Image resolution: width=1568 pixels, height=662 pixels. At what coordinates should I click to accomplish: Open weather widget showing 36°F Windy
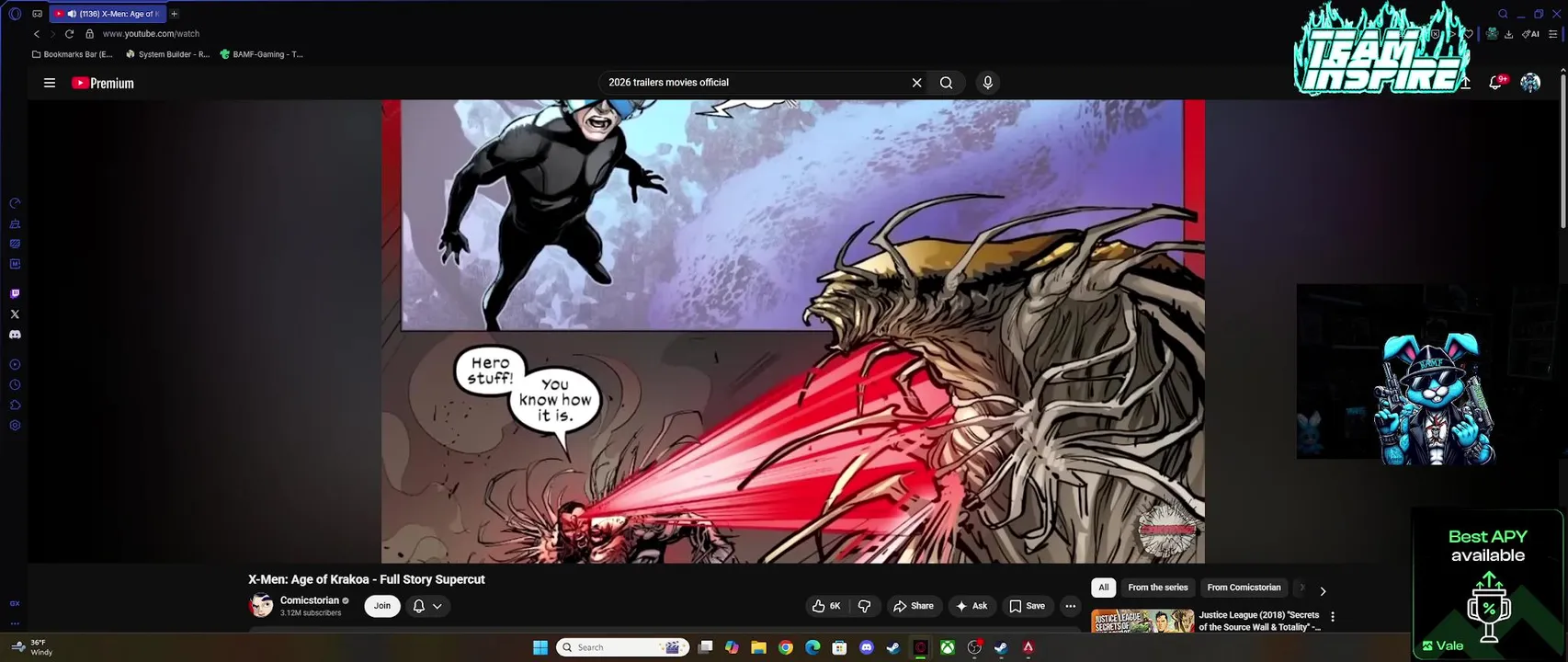(x=33, y=647)
